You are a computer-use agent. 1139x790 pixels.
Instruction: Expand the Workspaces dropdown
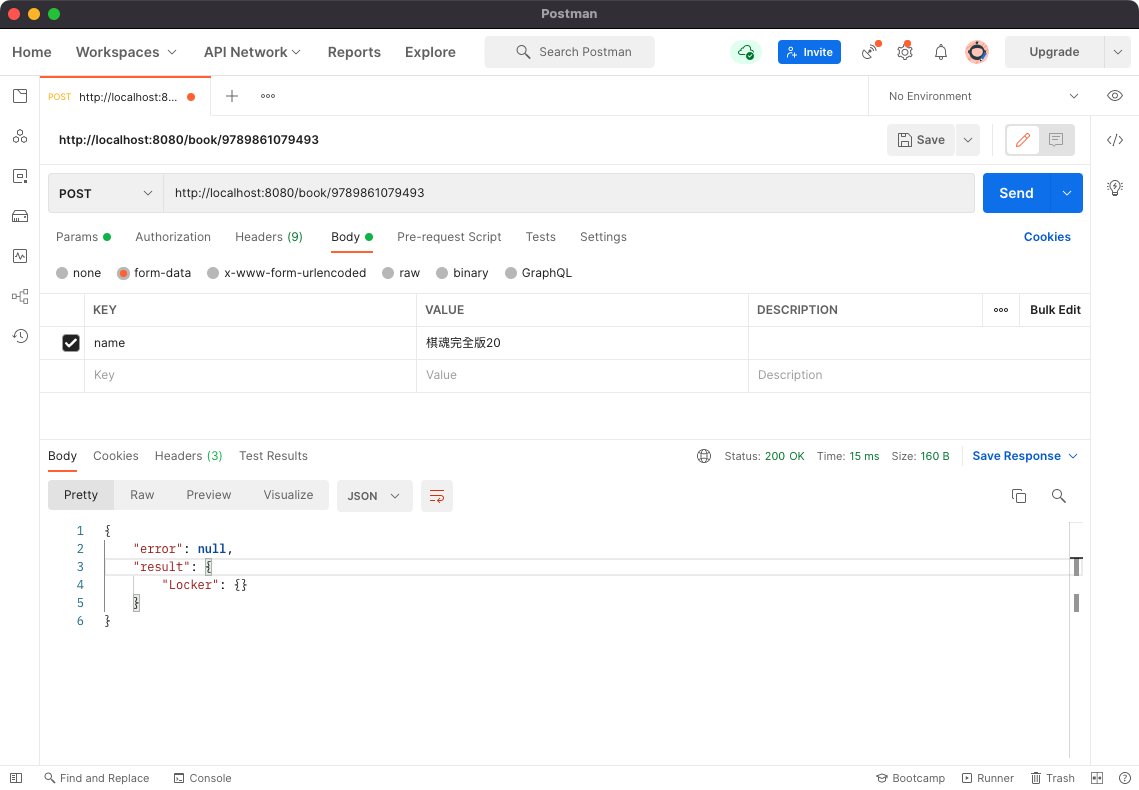[x=126, y=52]
